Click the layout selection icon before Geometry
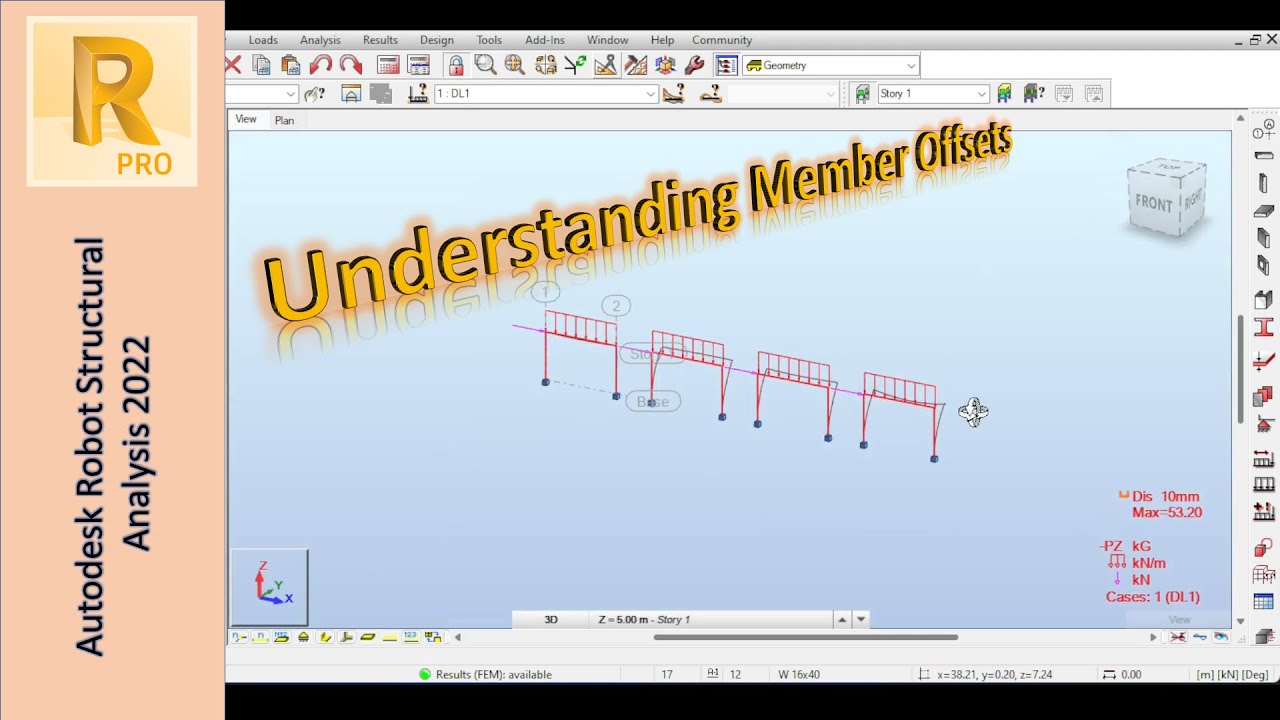 [x=727, y=65]
